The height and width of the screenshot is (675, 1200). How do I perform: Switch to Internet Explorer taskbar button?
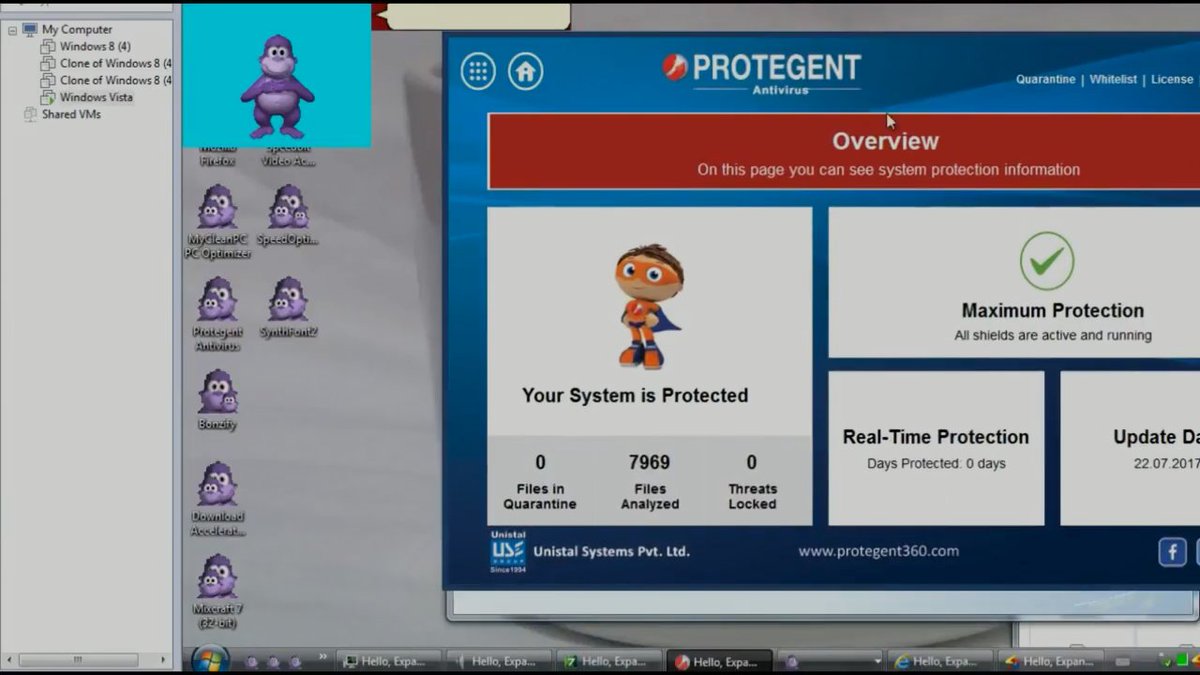pos(940,661)
